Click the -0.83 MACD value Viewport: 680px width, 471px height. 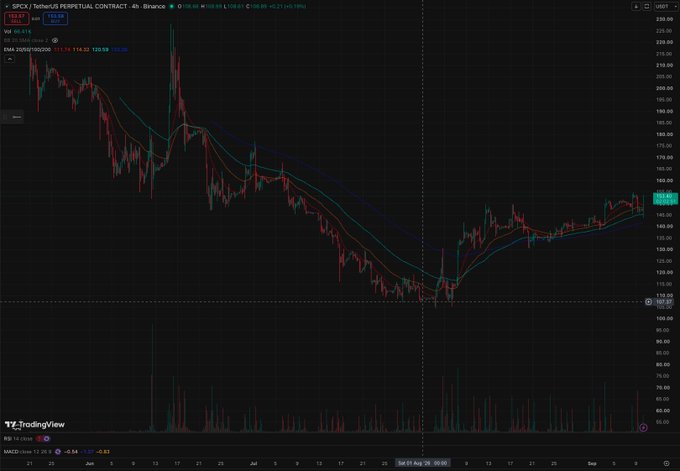(103, 452)
